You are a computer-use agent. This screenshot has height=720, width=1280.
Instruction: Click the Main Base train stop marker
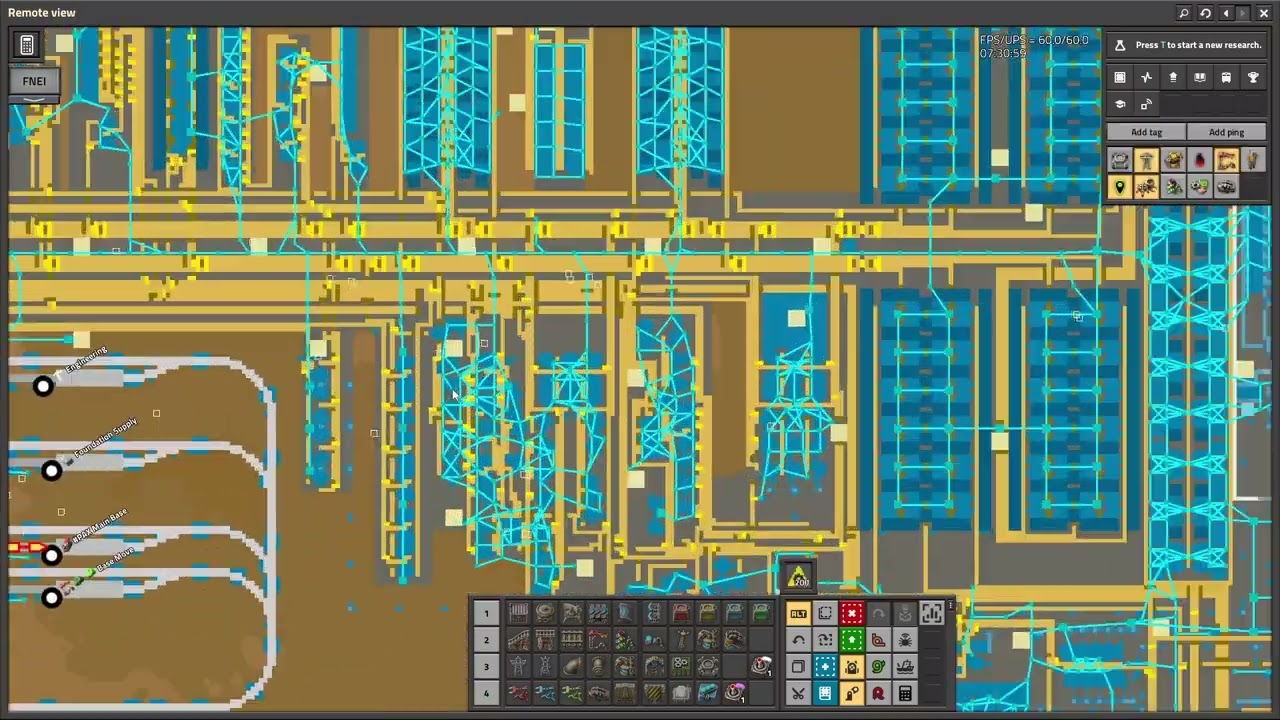[51, 555]
